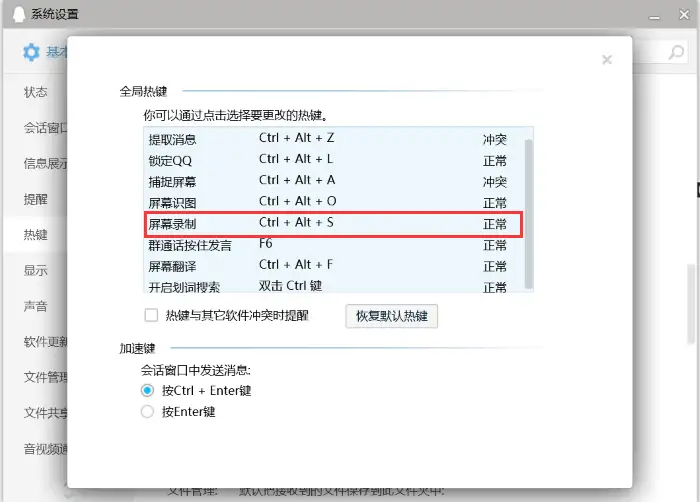Select the 群通话按住发言 hotkey row
The image size is (700, 502).
tap(333, 245)
